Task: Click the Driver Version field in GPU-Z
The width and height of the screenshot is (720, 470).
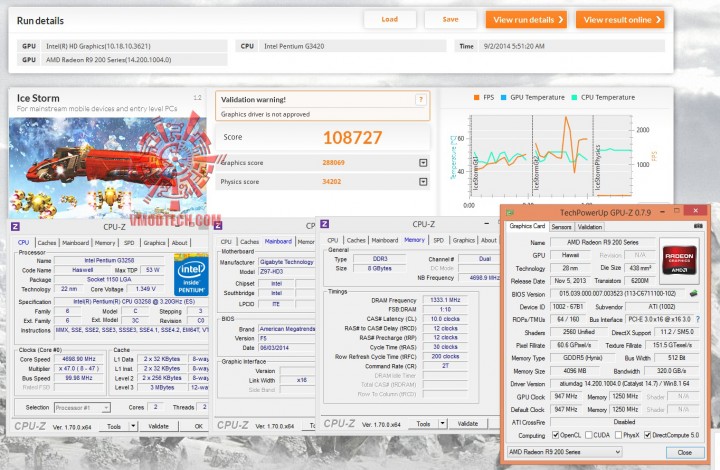Action: (624, 383)
